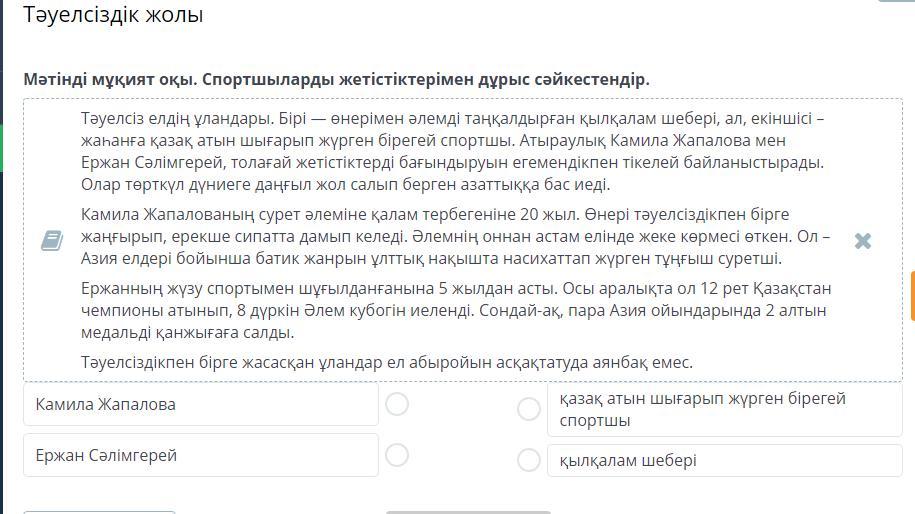Click the first paragraph beginning Тәуелсіз елдің ұландары

(452, 151)
